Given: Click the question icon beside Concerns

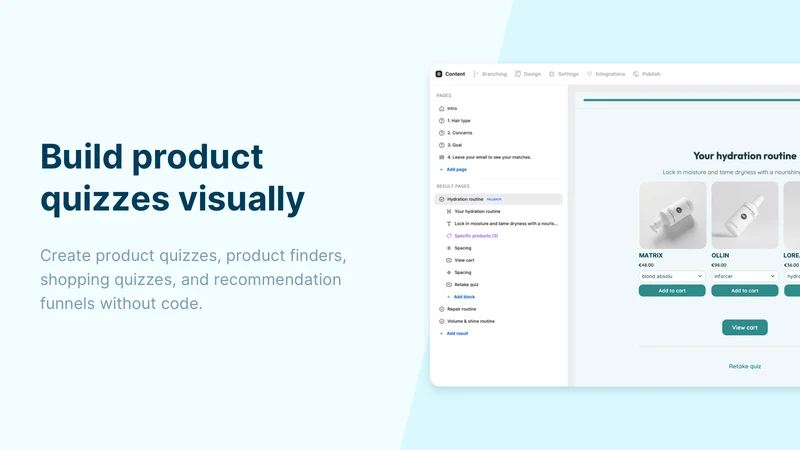Looking at the screenshot, I should pyautogui.click(x=442, y=133).
